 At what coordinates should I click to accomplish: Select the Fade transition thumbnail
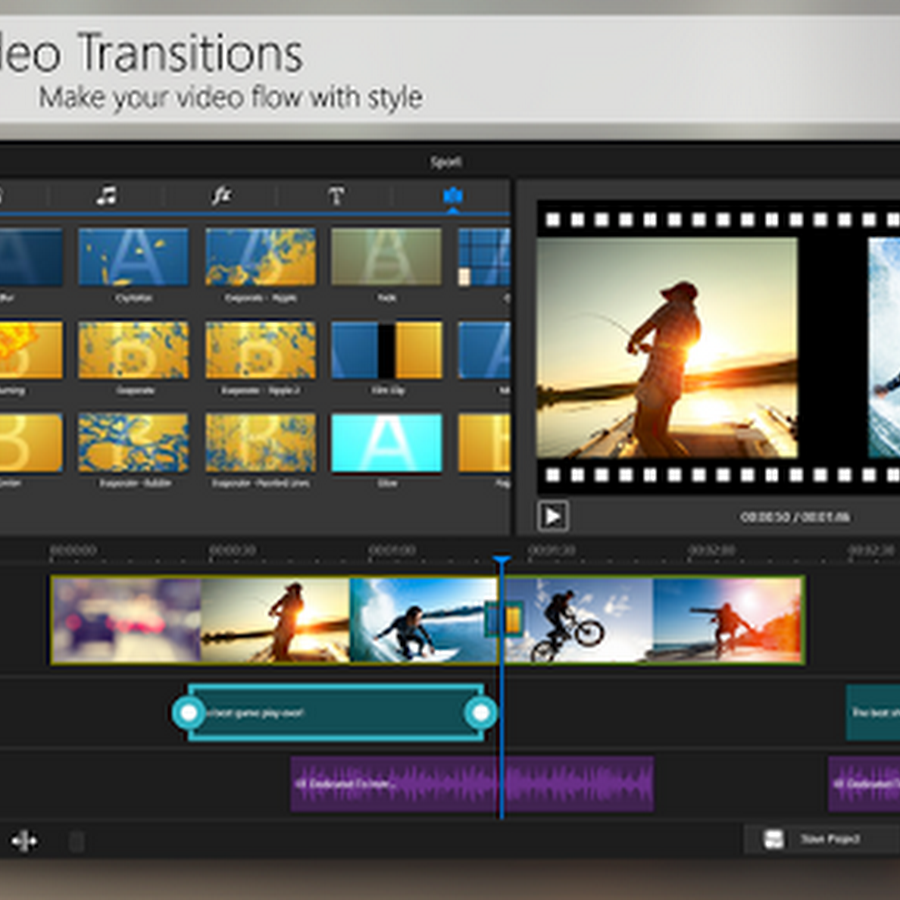386,257
